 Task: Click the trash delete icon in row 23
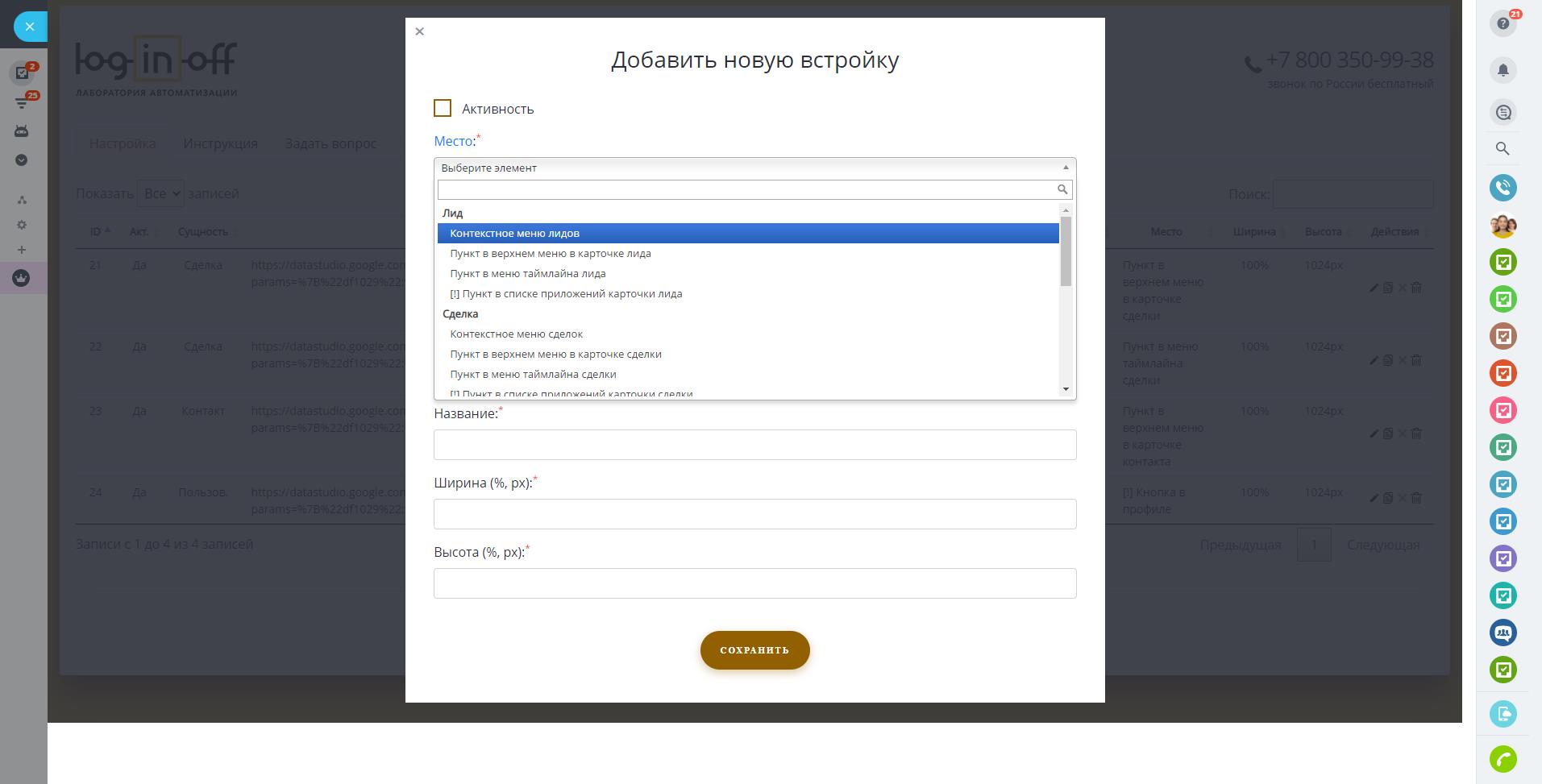coord(1417,433)
